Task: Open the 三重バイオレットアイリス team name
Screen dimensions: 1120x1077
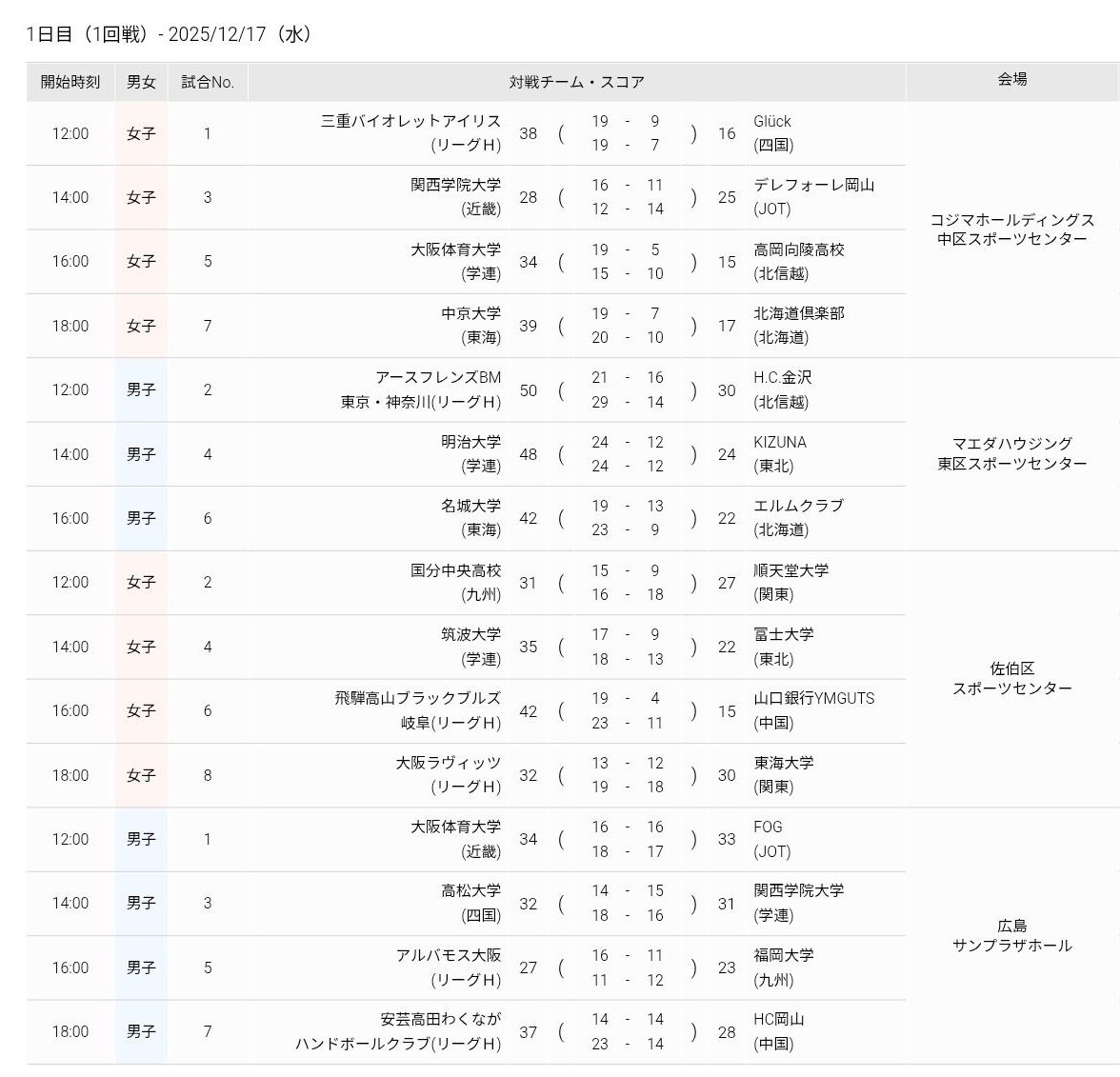Action: click(410, 121)
